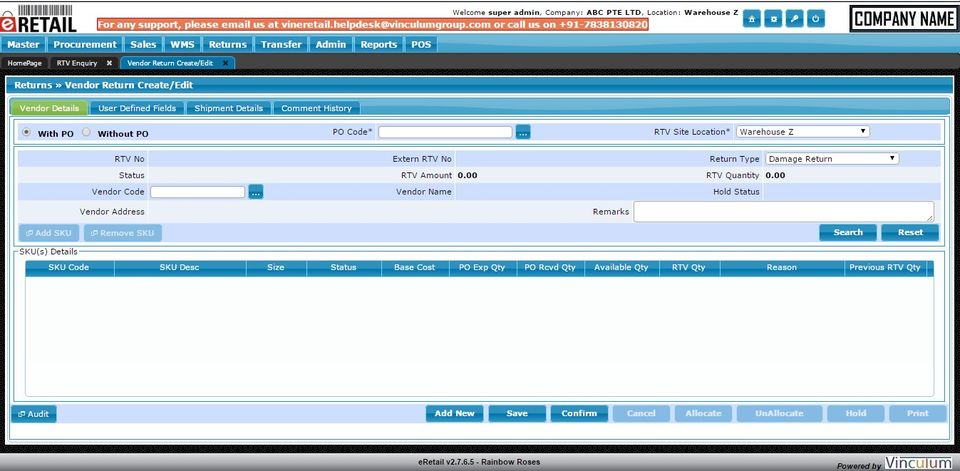The image size is (960, 471).
Task: Click the Add SKU button
Action: tap(49, 233)
